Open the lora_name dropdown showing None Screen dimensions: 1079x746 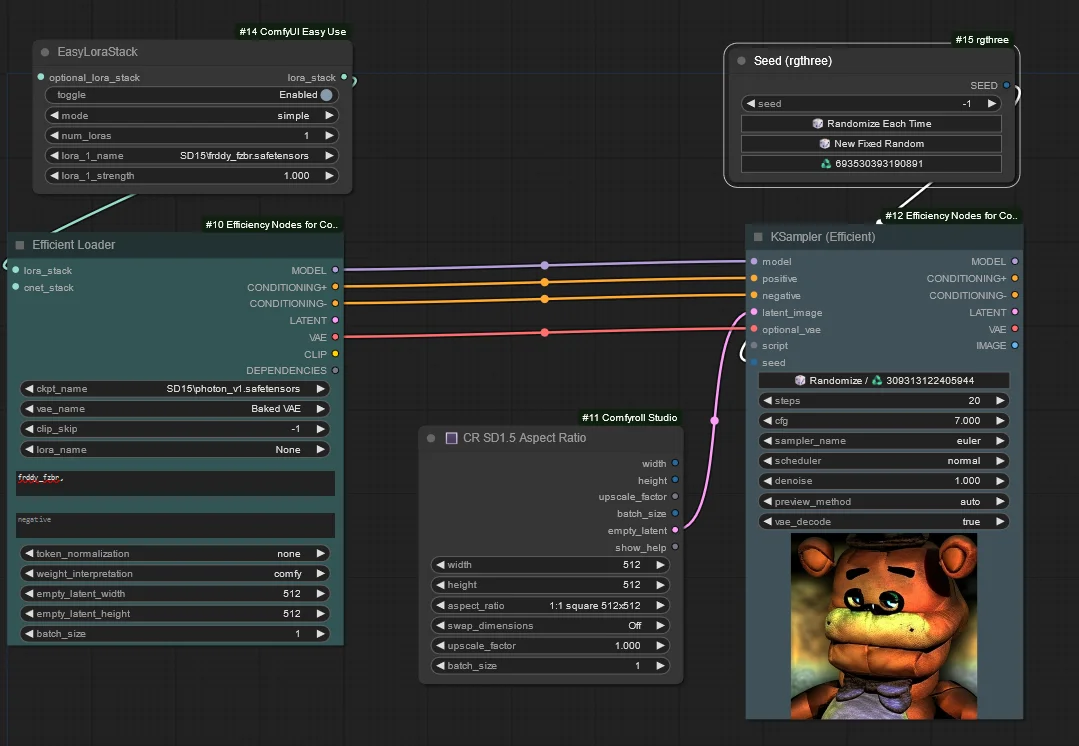[175, 449]
